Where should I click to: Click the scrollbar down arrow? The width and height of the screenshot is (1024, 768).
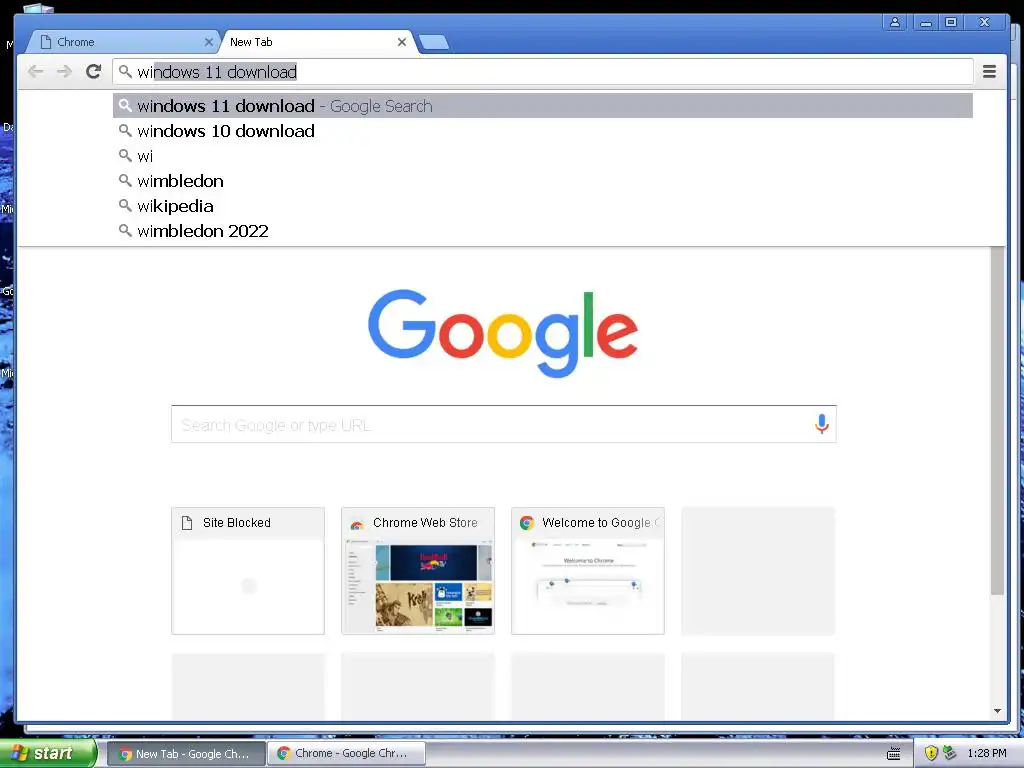coord(997,711)
